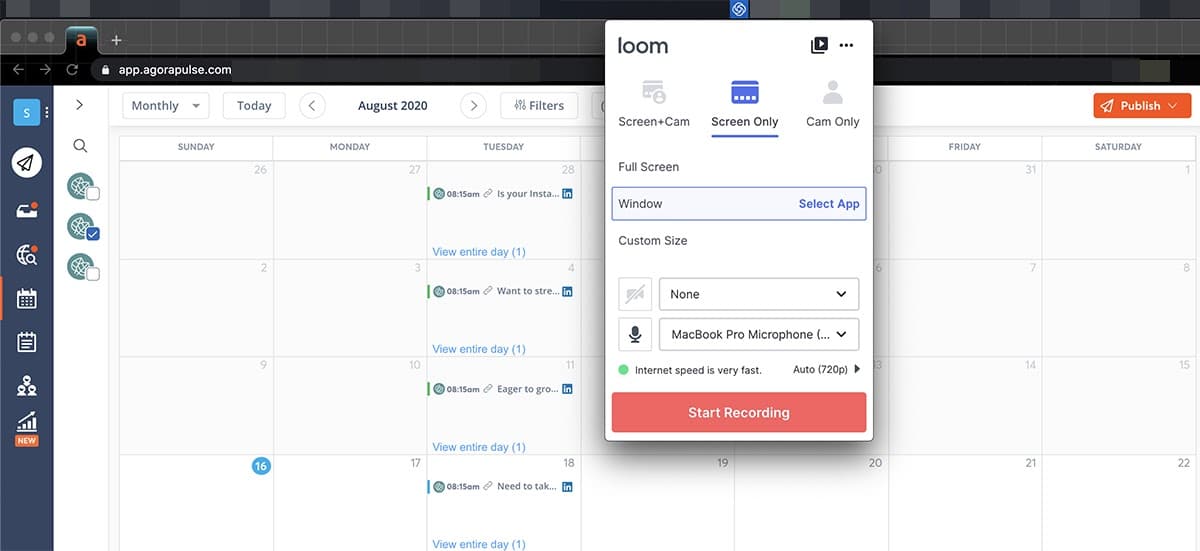Viewport: 1200px width, 551px height.
Task: Click the LinkedIn icon on the 'Need to tak...' post
Action: coord(567,486)
